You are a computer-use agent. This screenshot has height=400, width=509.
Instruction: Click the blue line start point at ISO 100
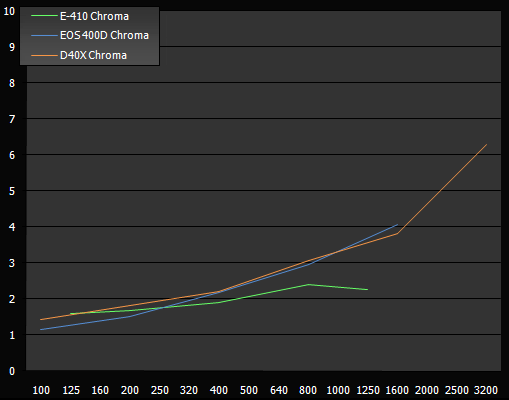[41, 330]
